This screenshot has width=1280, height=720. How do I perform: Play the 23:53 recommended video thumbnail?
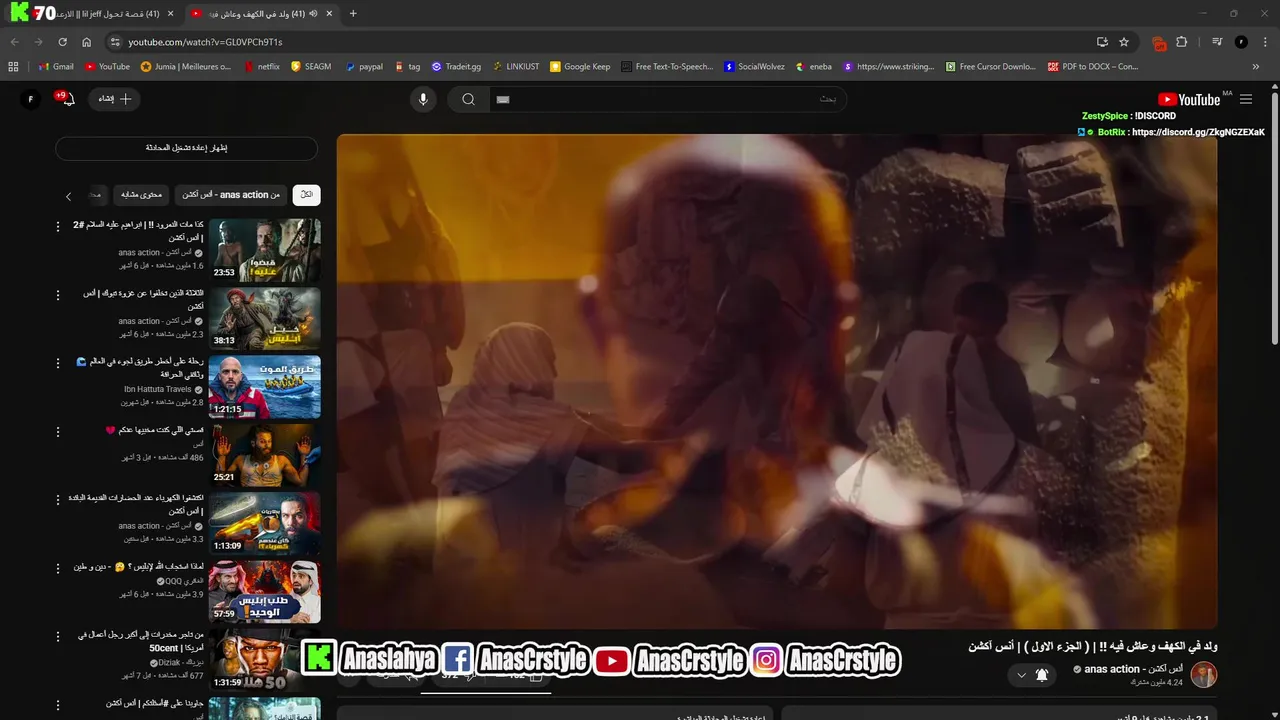pyautogui.click(x=265, y=250)
